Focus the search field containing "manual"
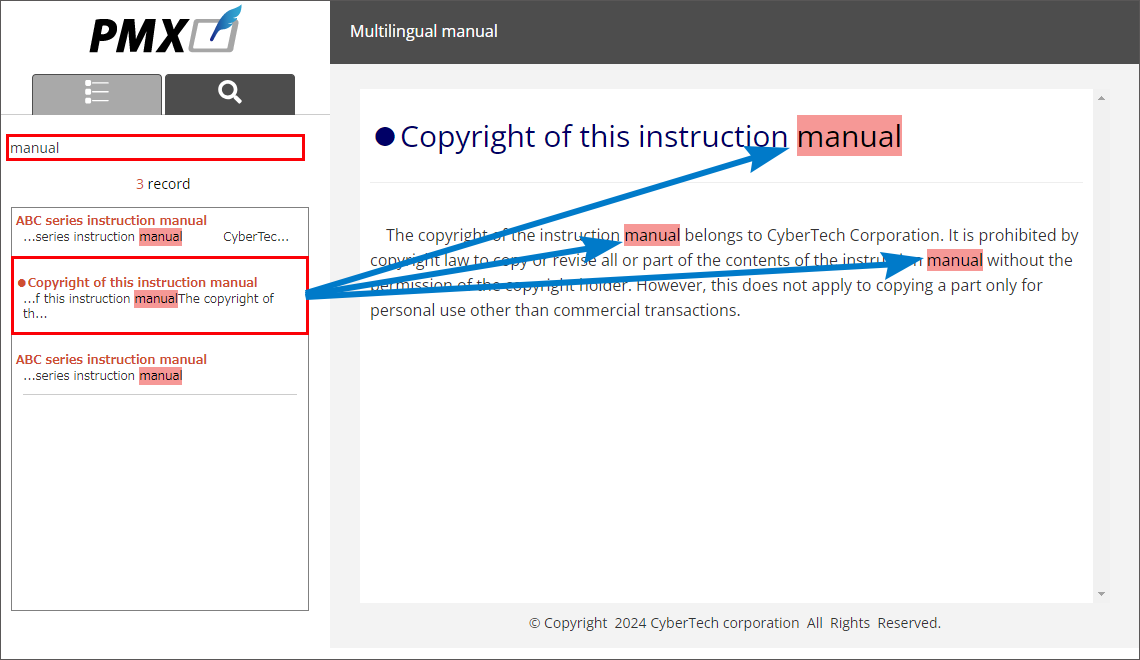The image size is (1140, 660). [x=156, y=148]
